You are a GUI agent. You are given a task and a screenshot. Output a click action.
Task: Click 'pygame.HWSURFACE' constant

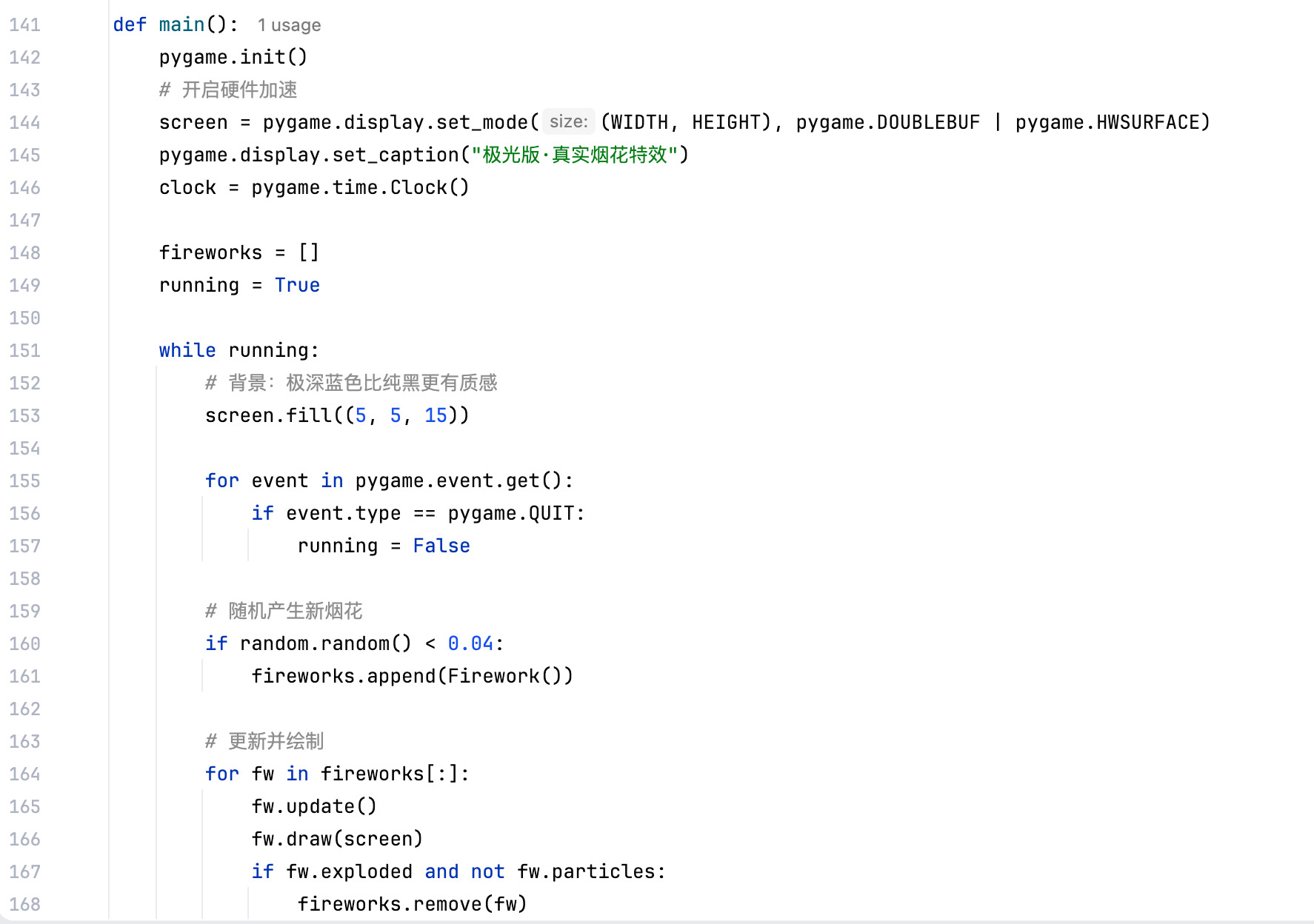click(x=1107, y=123)
